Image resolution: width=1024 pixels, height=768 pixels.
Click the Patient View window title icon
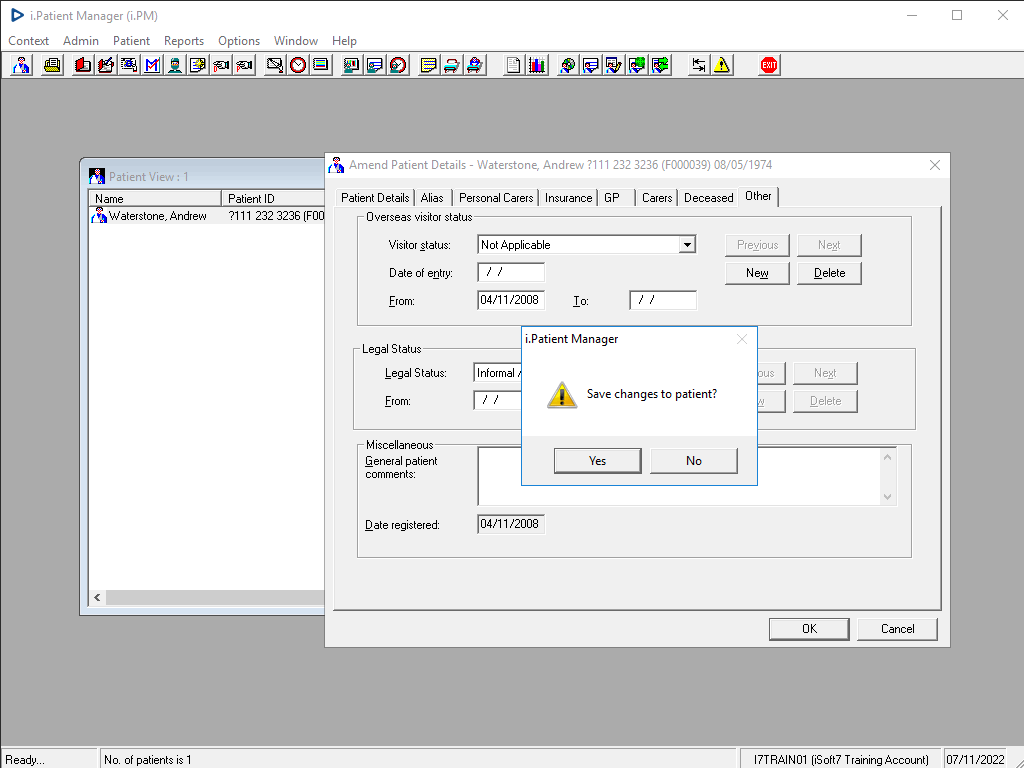[x=97, y=176]
